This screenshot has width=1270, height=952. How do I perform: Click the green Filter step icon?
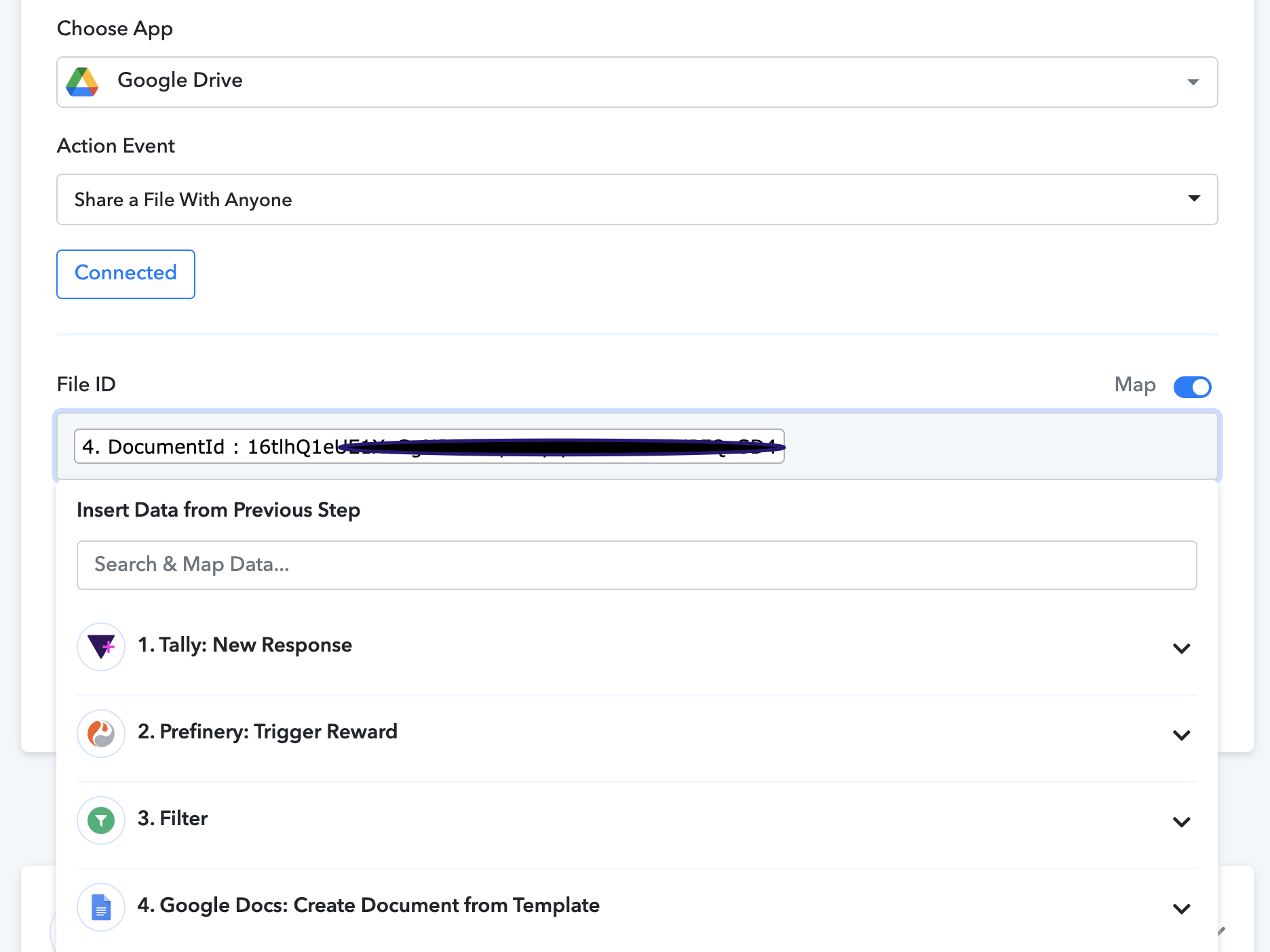coord(101,820)
